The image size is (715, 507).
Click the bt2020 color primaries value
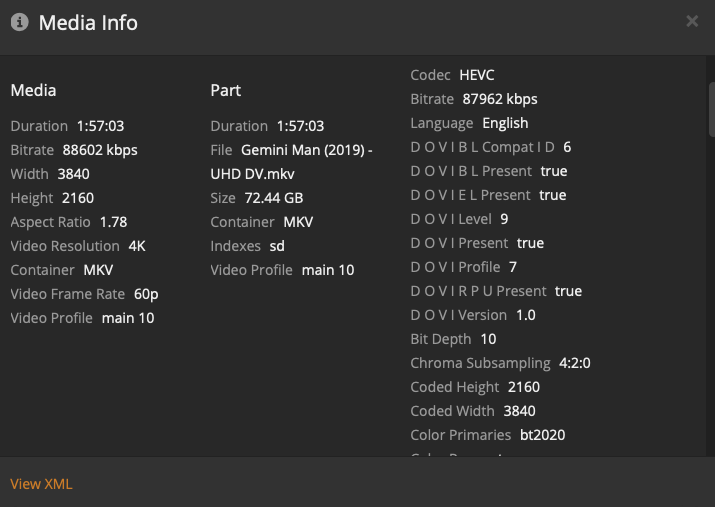(x=543, y=435)
